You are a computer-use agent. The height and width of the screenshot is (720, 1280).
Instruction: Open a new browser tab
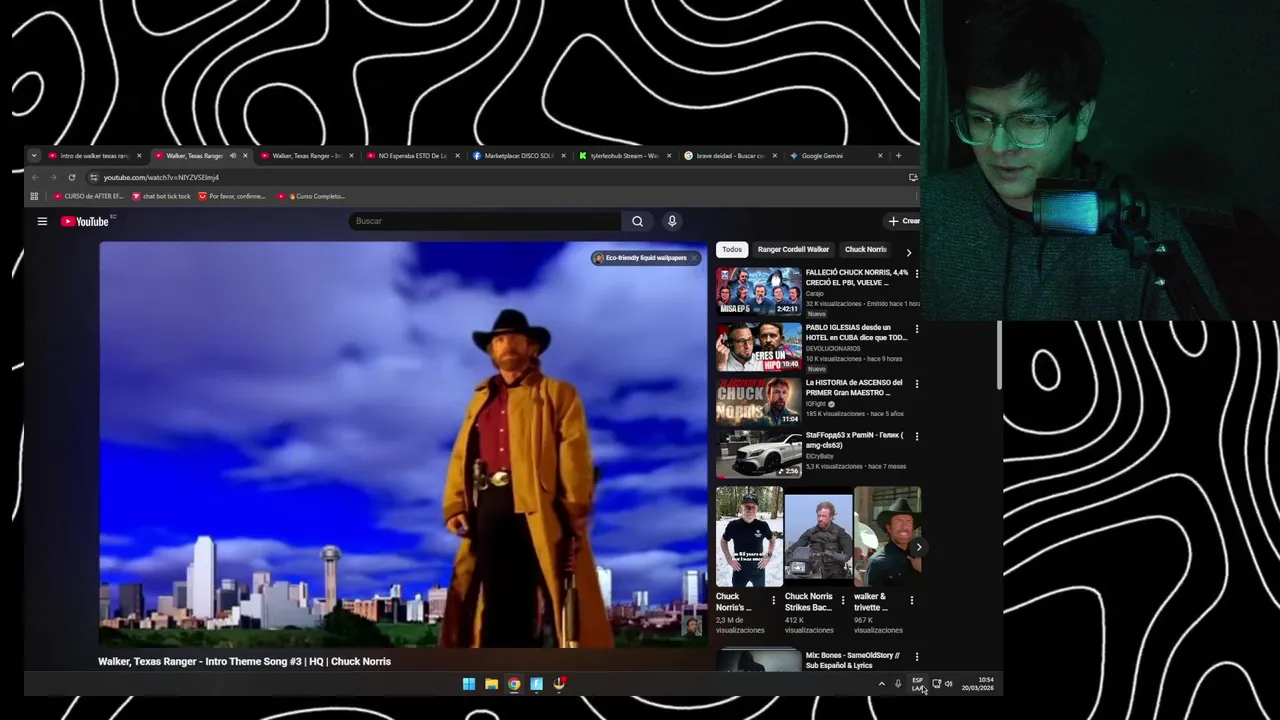coord(898,156)
